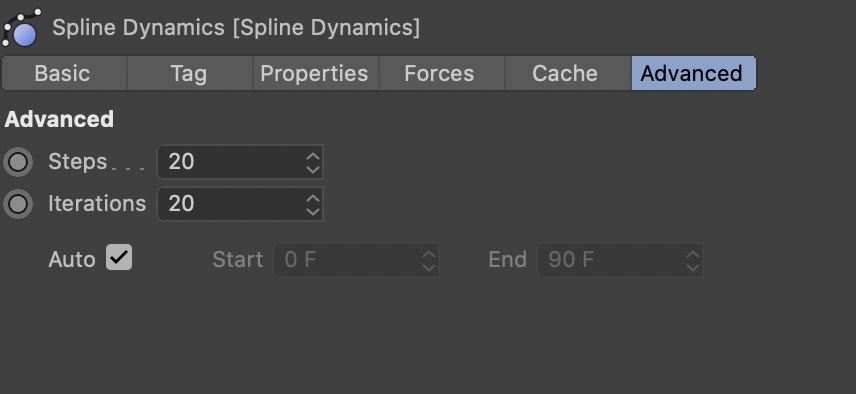Click the Start field up arrow
Screen dimensions: 856x394
click(x=429, y=254)
